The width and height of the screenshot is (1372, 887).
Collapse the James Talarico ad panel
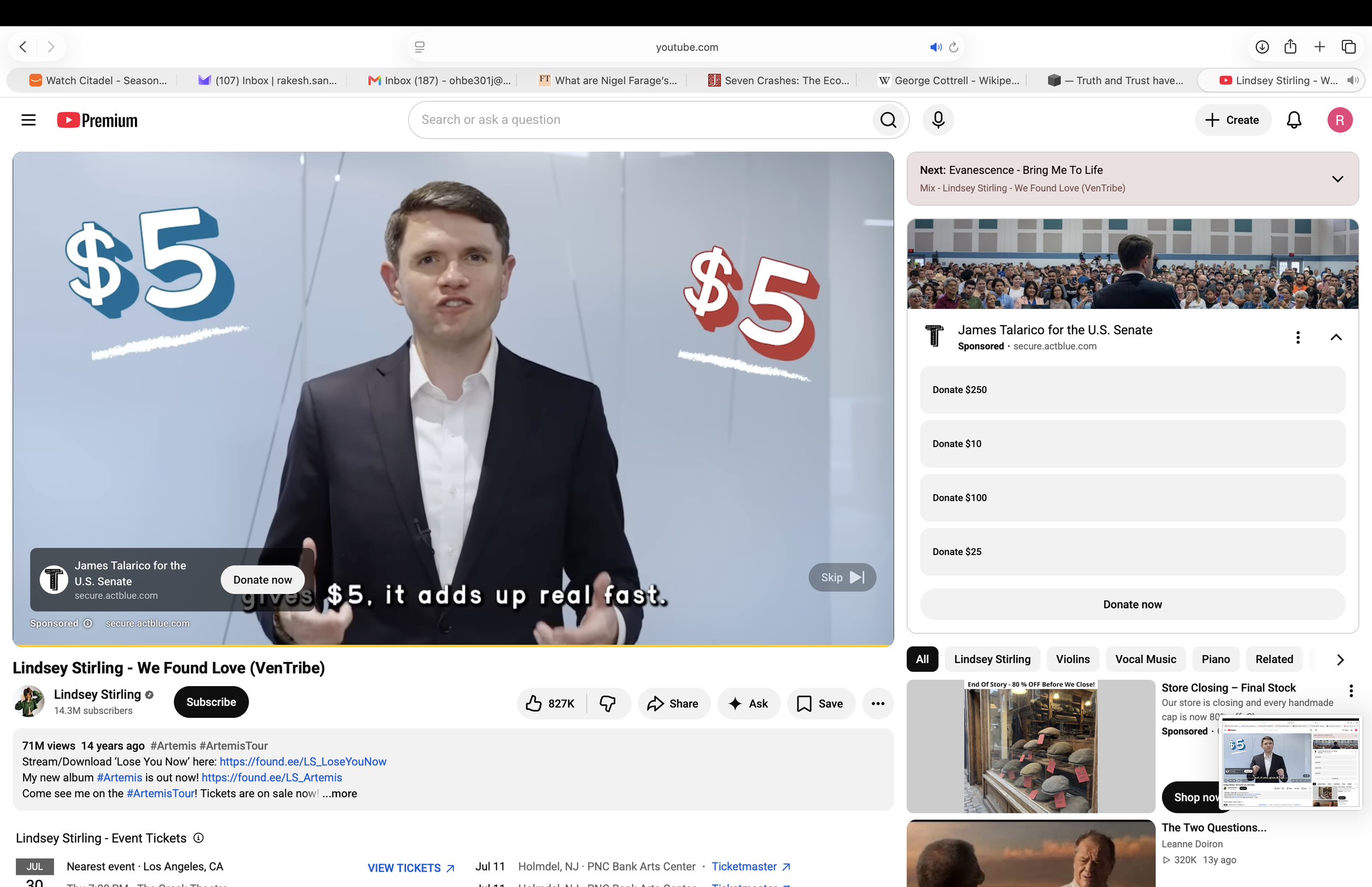(1336, 338)
